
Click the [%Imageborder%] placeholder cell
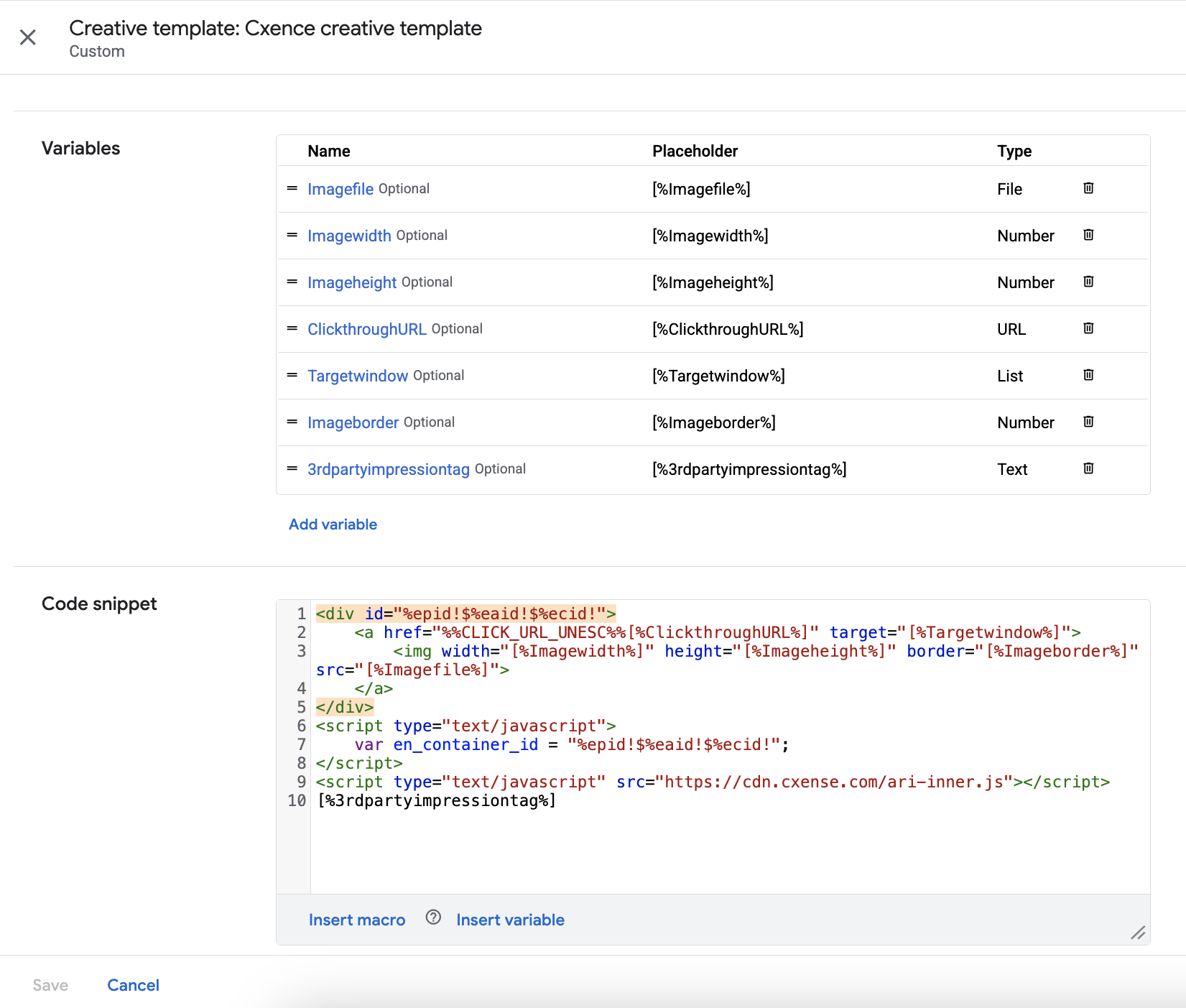coord(714,422)
